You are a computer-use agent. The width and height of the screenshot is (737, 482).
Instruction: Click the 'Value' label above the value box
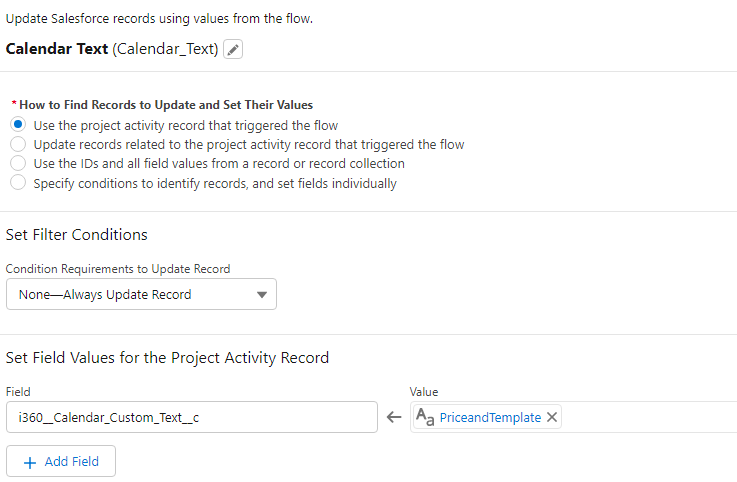[x=424, y=392]
